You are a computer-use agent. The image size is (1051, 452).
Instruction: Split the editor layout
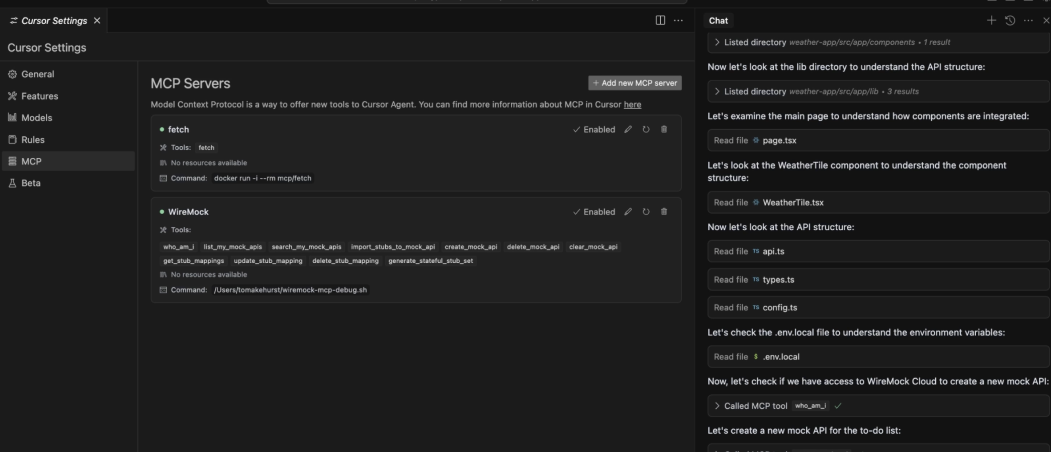(x=660, y=20)
